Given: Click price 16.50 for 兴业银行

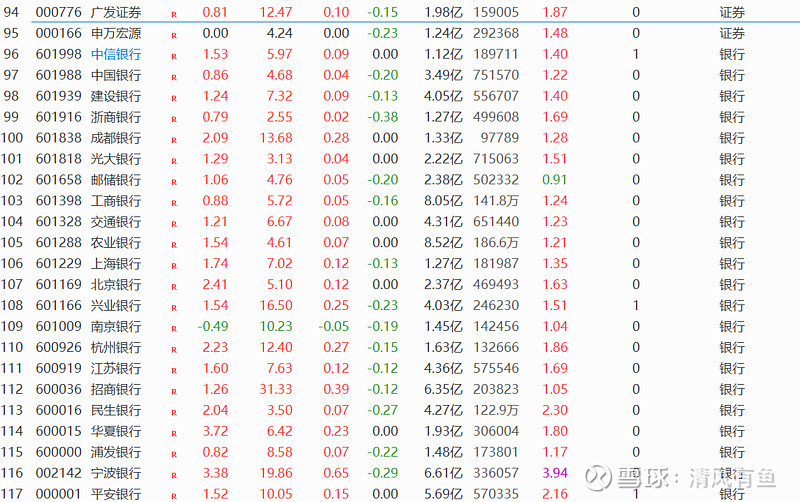Looking at the screenshot, I should [276, 305].
